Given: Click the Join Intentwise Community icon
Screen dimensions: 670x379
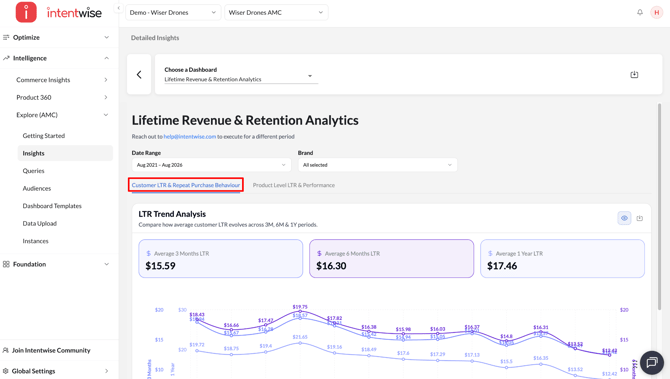Looking at the screenshot, I should click(x=6, y=350).
